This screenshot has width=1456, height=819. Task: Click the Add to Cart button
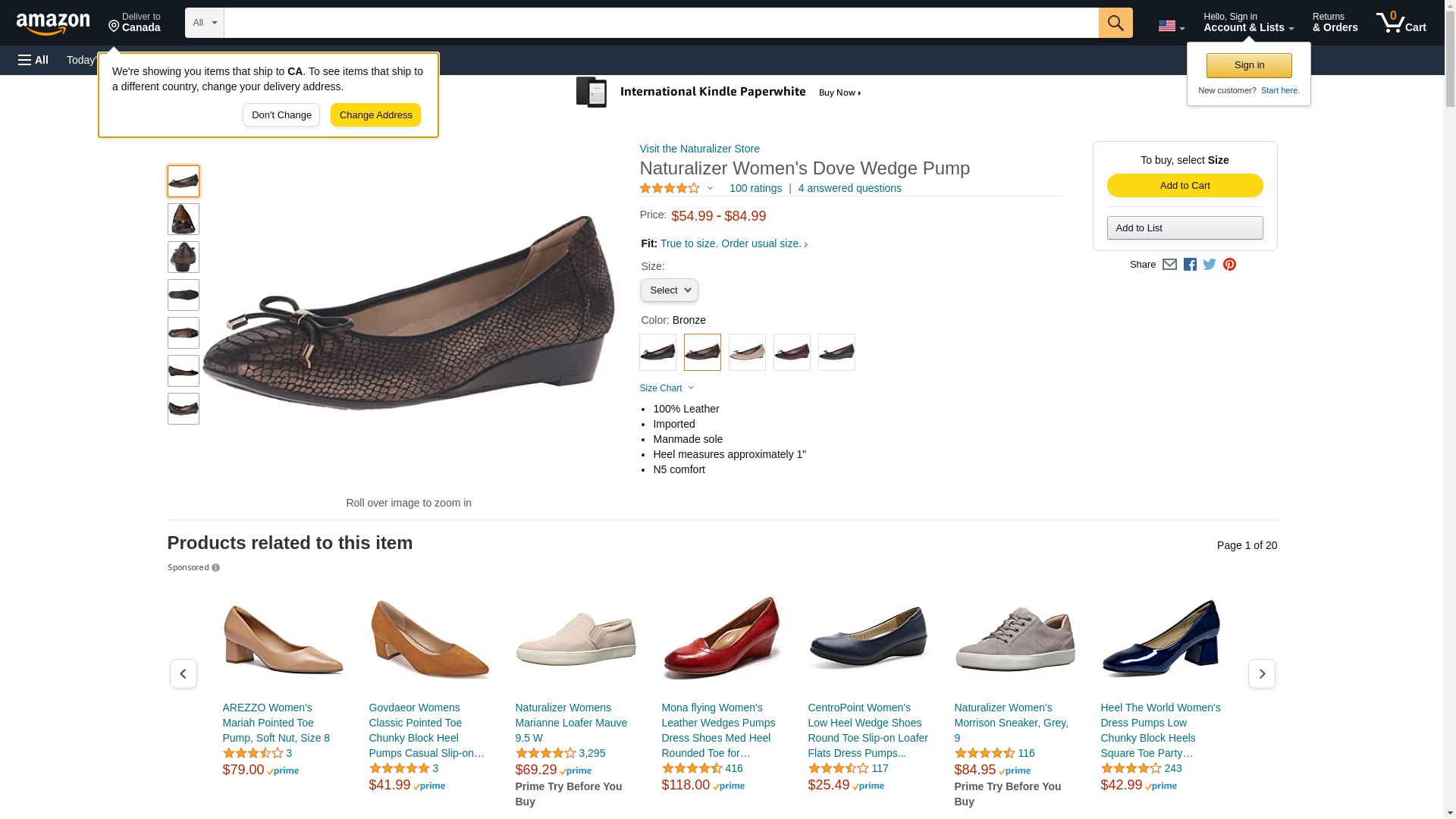(x=1185, y=186)
